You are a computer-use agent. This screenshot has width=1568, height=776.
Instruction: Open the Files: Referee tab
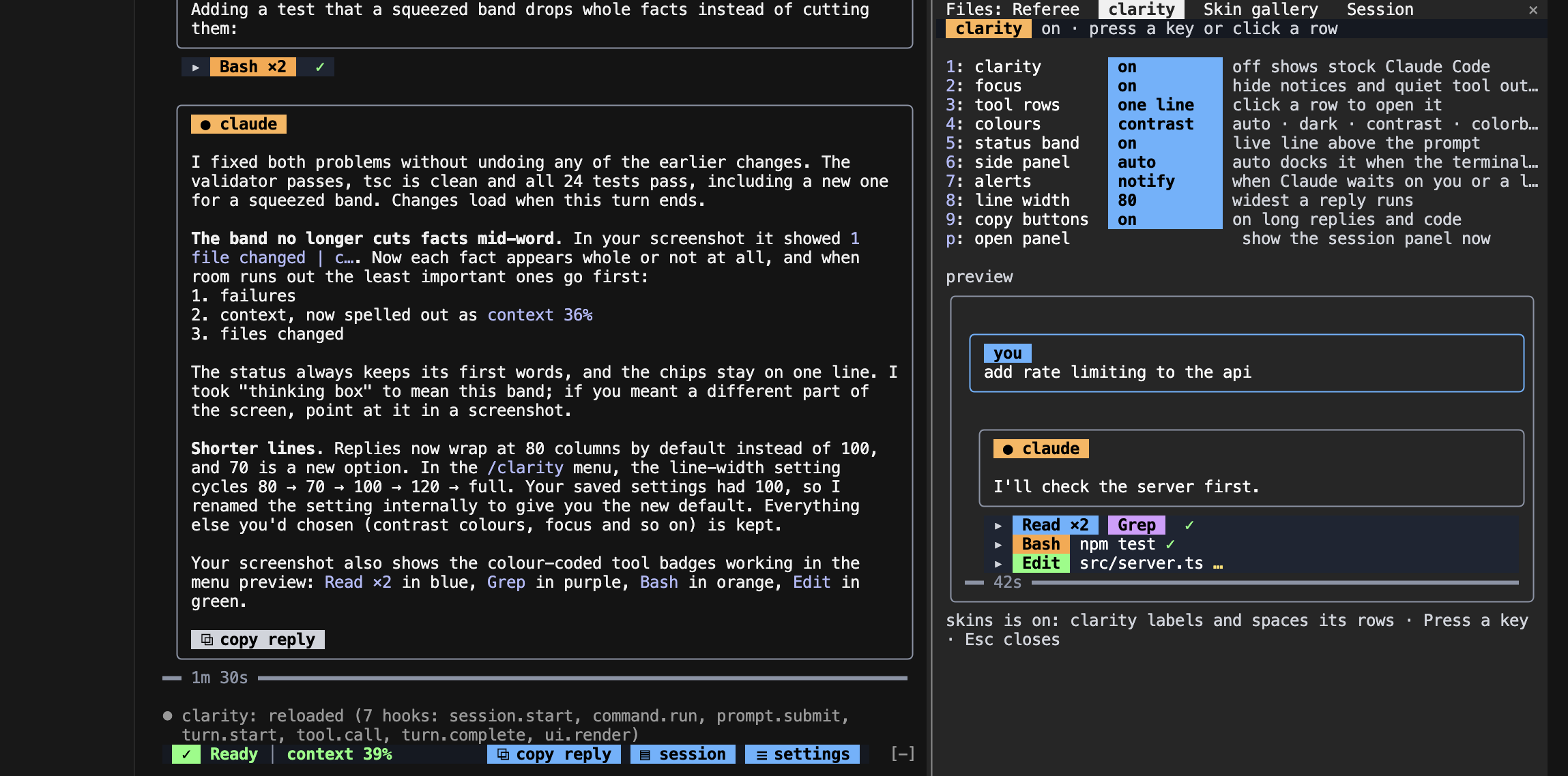(x=1013, y=10)
